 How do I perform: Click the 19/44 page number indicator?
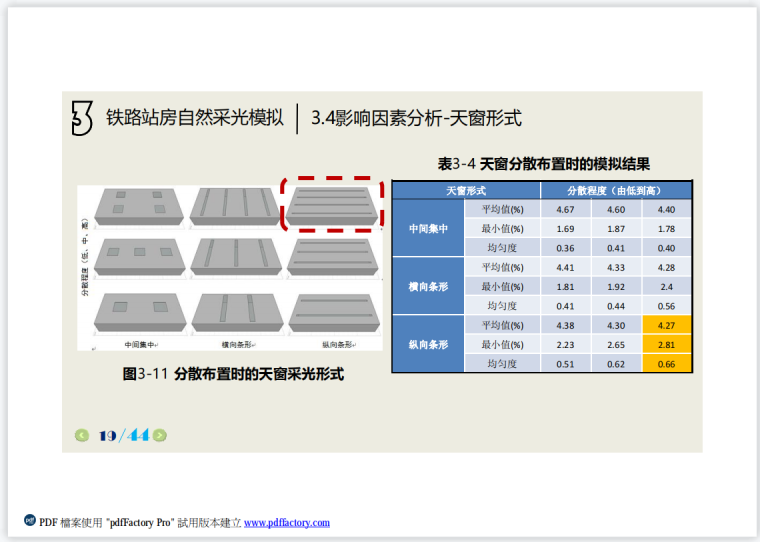click(x=122, y=435)
